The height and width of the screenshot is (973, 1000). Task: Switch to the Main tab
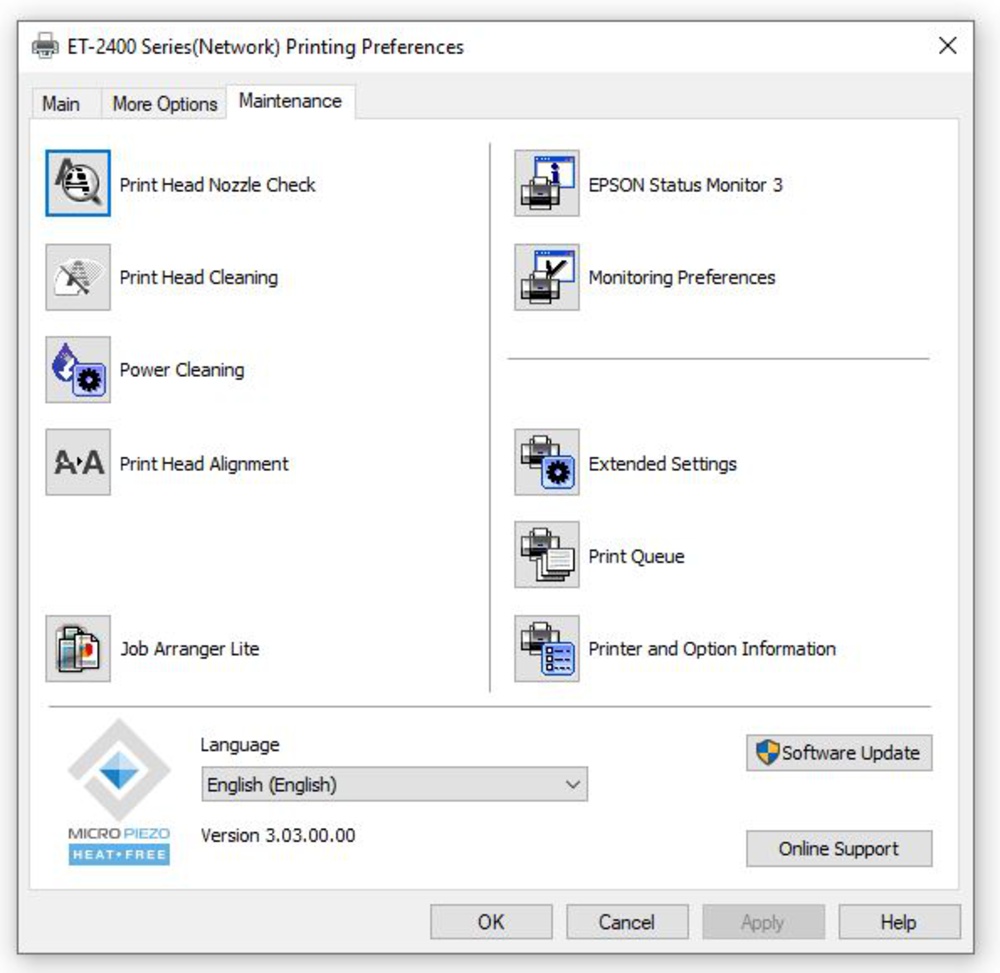point(61,104)
